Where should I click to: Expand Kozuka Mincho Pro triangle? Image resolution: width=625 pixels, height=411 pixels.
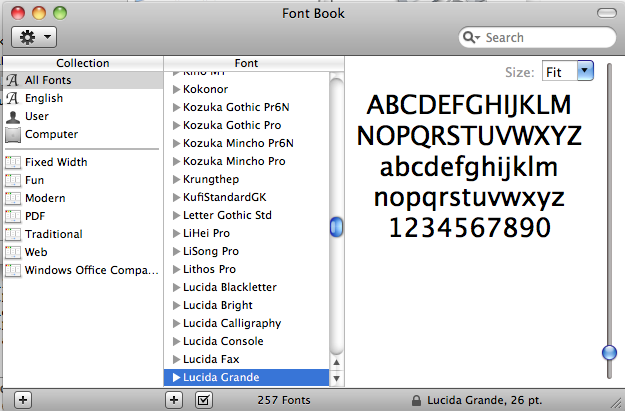[176, 161]
